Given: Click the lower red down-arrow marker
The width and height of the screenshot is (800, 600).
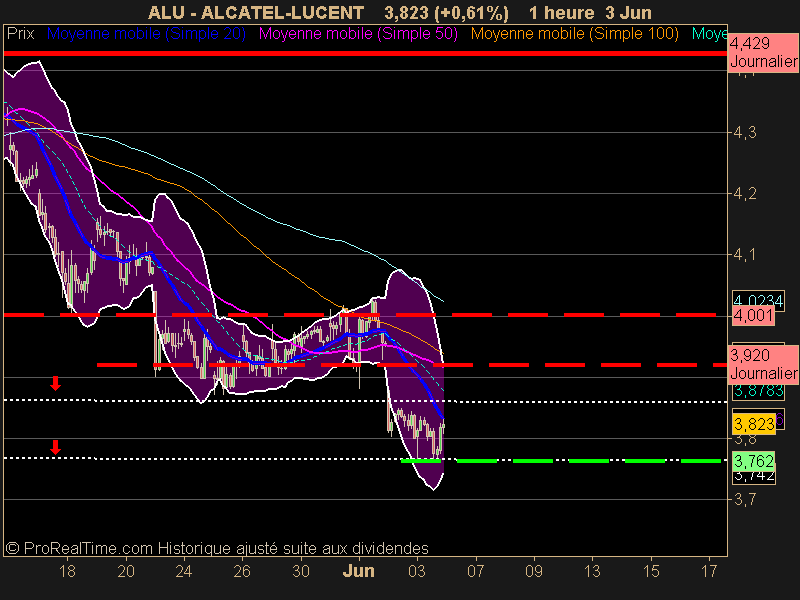Looking at the screenshot, I should pyautogui.click(x=56, y=447).
